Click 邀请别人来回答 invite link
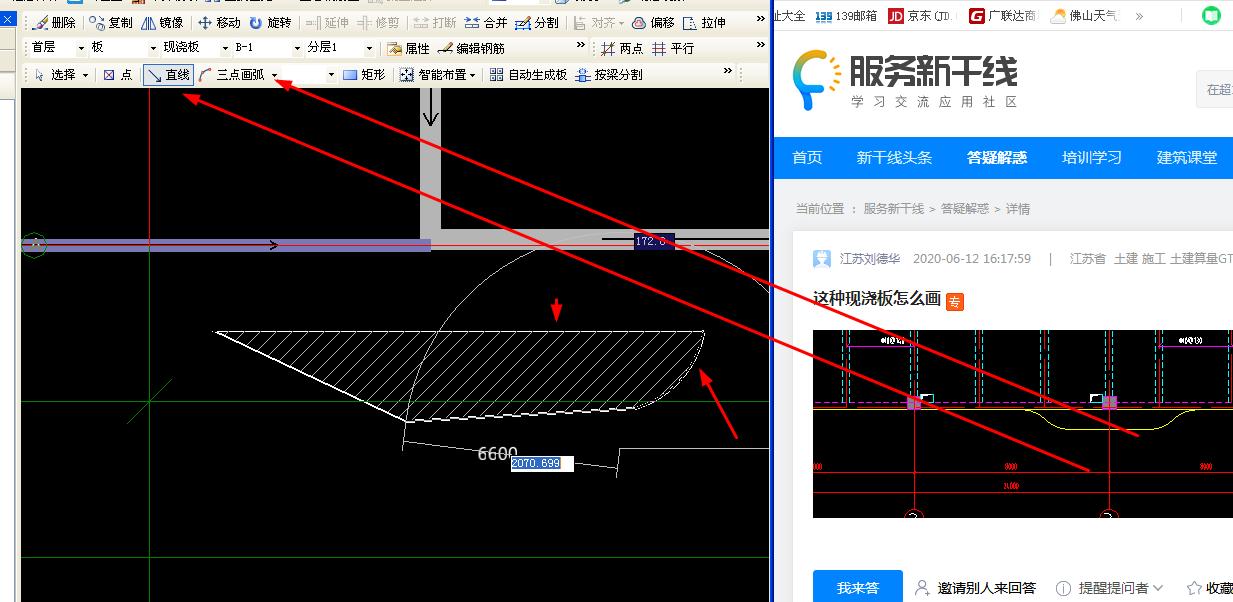1233x602 pixels. pyautogui.click(x=976, y=588)
